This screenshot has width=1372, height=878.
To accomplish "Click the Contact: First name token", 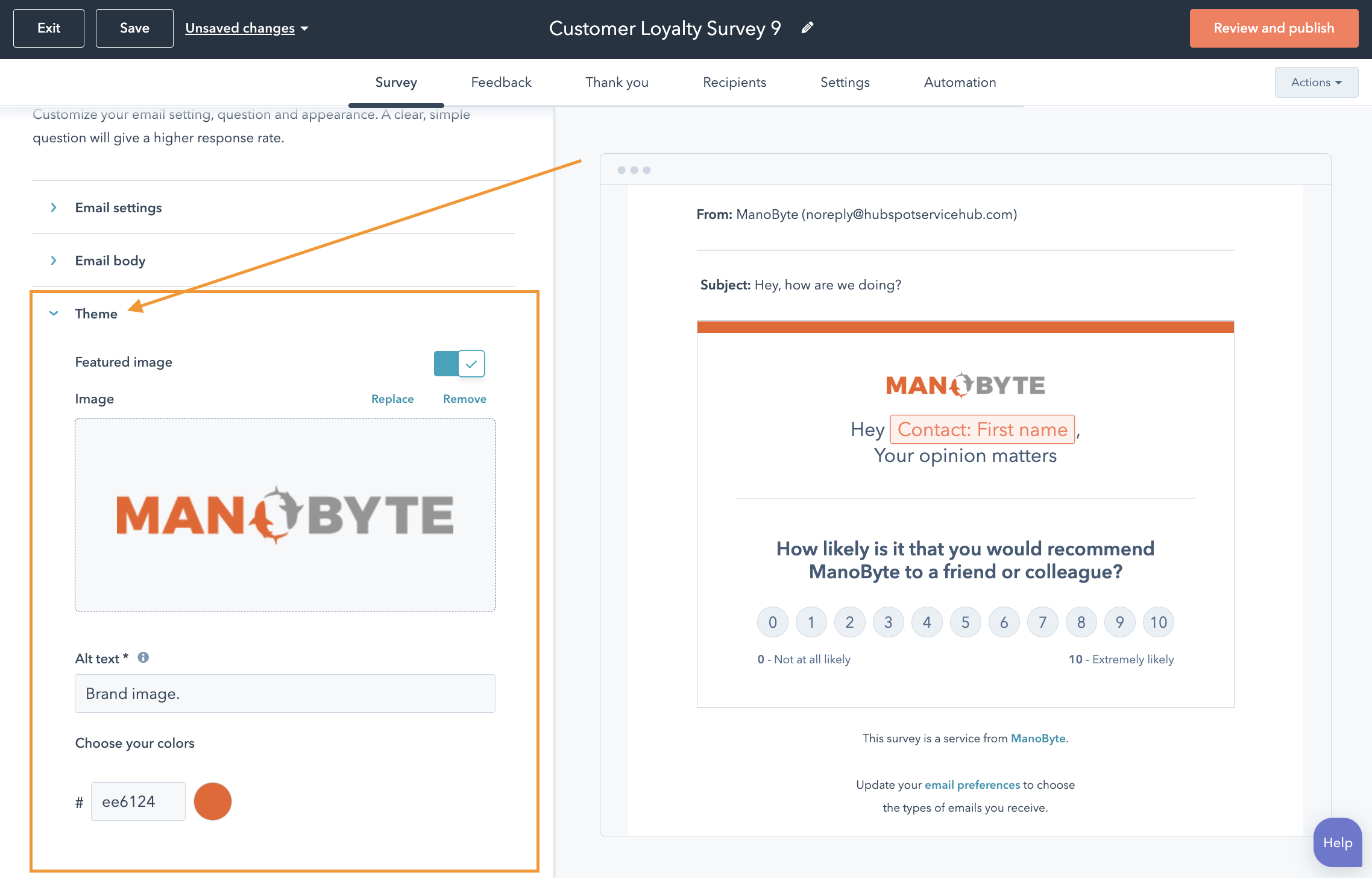I will click(x=983, y=429).
